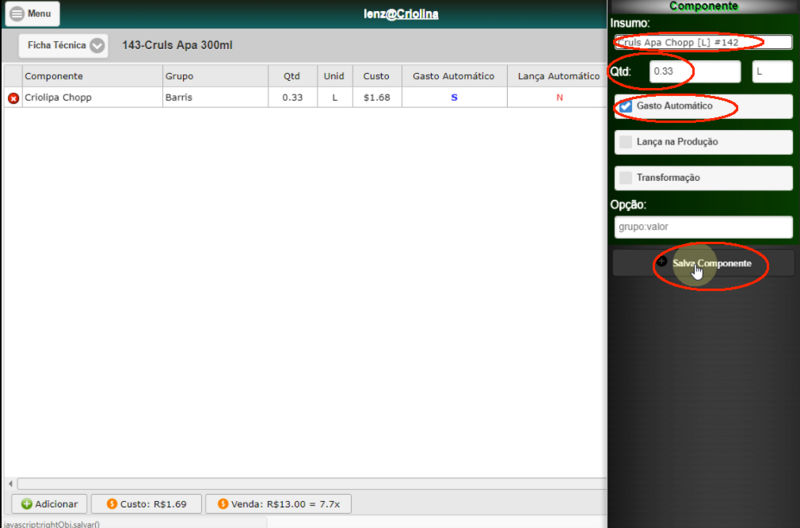
Task: Enable the Lança na Produção checkbox
Action: (626, 142)
